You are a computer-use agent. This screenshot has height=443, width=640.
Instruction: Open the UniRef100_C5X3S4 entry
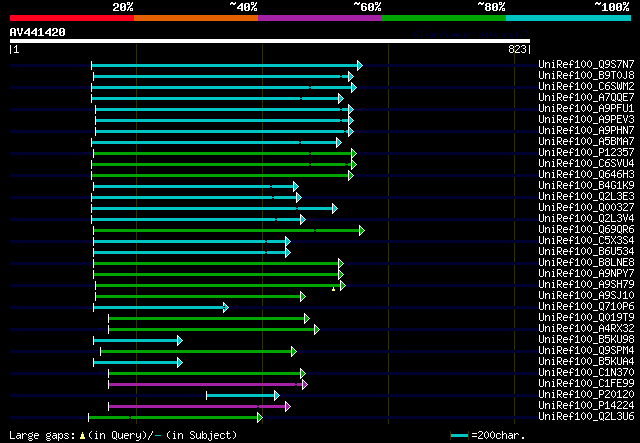pyautogui.click(x=586, y=241)
